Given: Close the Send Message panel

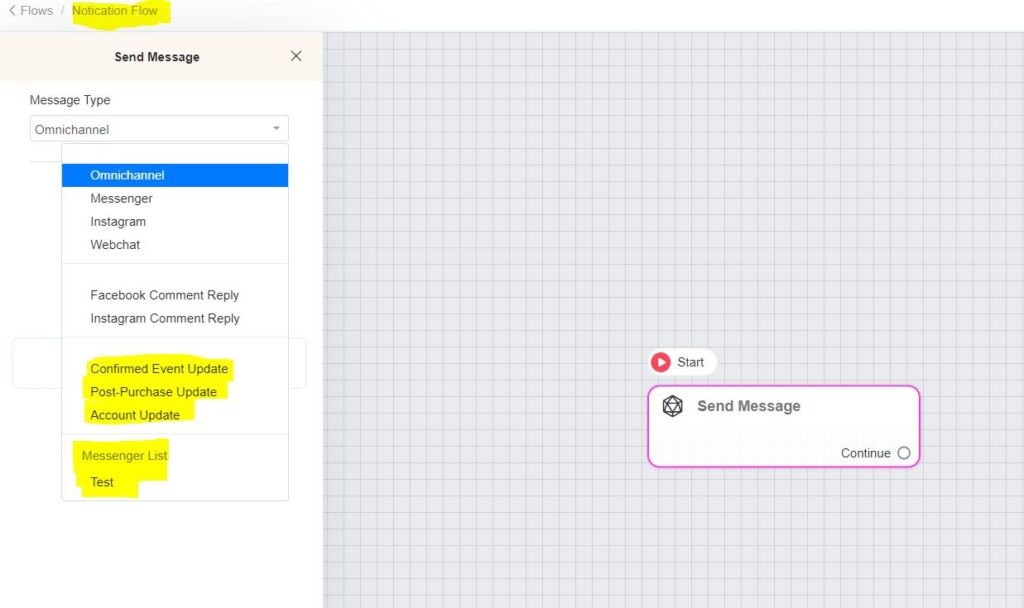Looking at the screenshot, I should coord(296,56).
